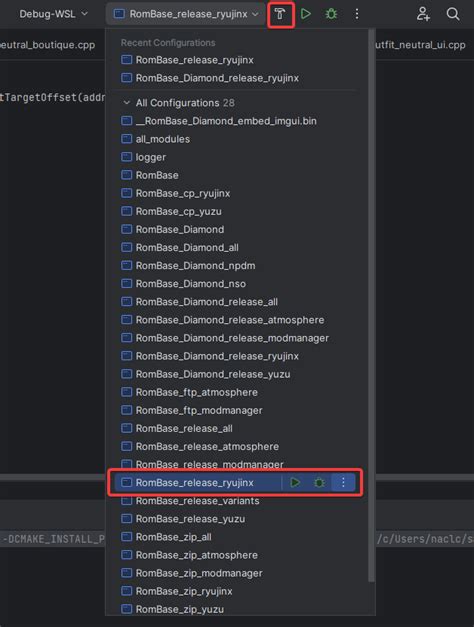Screen dimensions: 474x627
Task: Open more options for the highlighted RomBase_release_ryujinx row
Action: [343, 483]
